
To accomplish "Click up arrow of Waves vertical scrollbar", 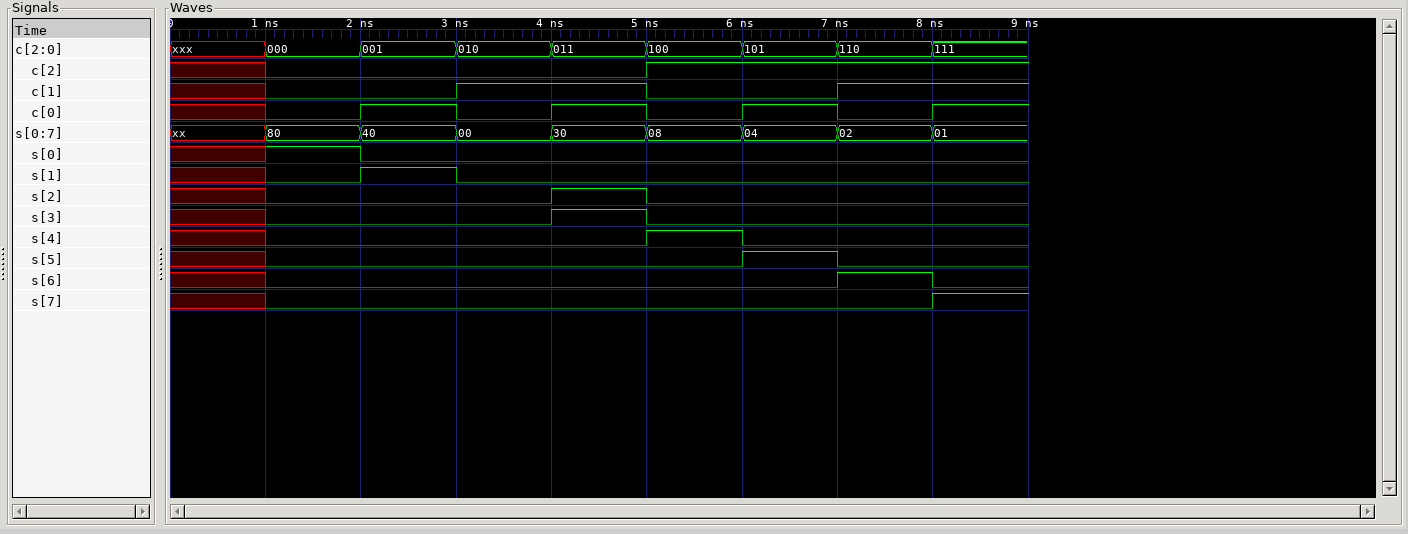I will [1389, 26].
